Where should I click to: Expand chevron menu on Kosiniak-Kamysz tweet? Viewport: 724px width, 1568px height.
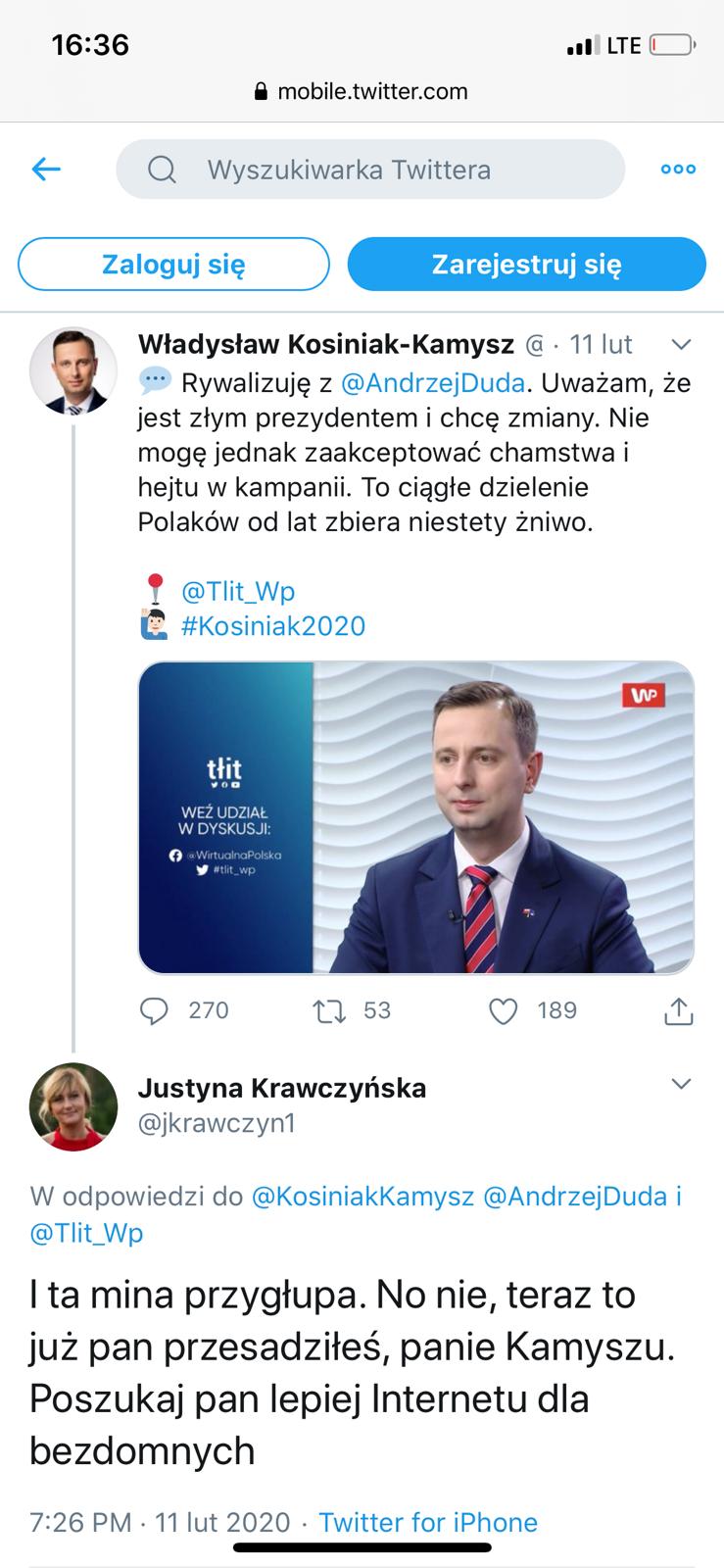tap(680, 345)
